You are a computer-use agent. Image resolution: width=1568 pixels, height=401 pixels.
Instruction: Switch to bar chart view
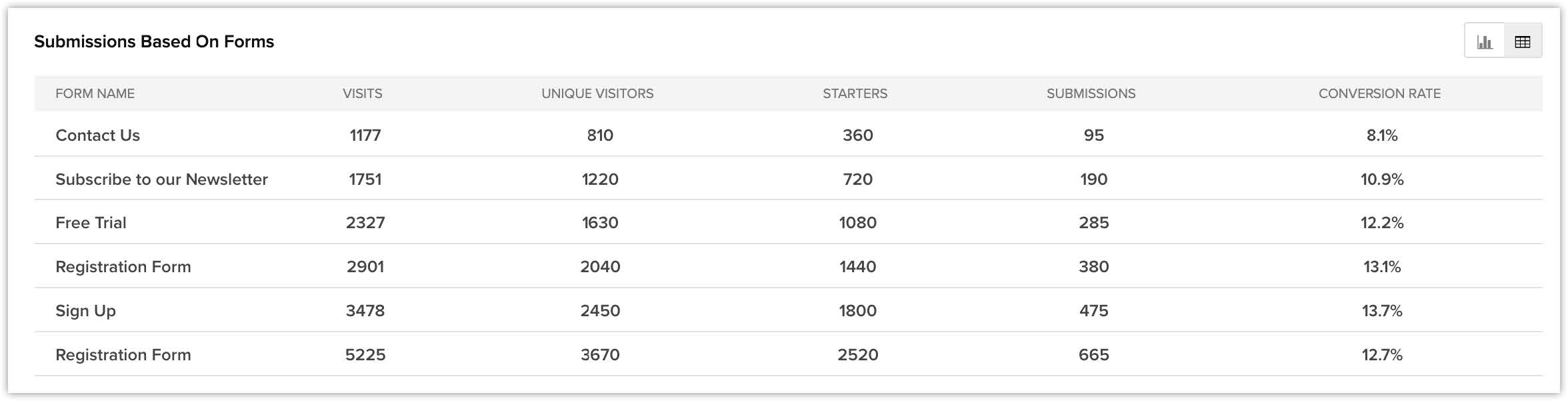point(1484,41)
